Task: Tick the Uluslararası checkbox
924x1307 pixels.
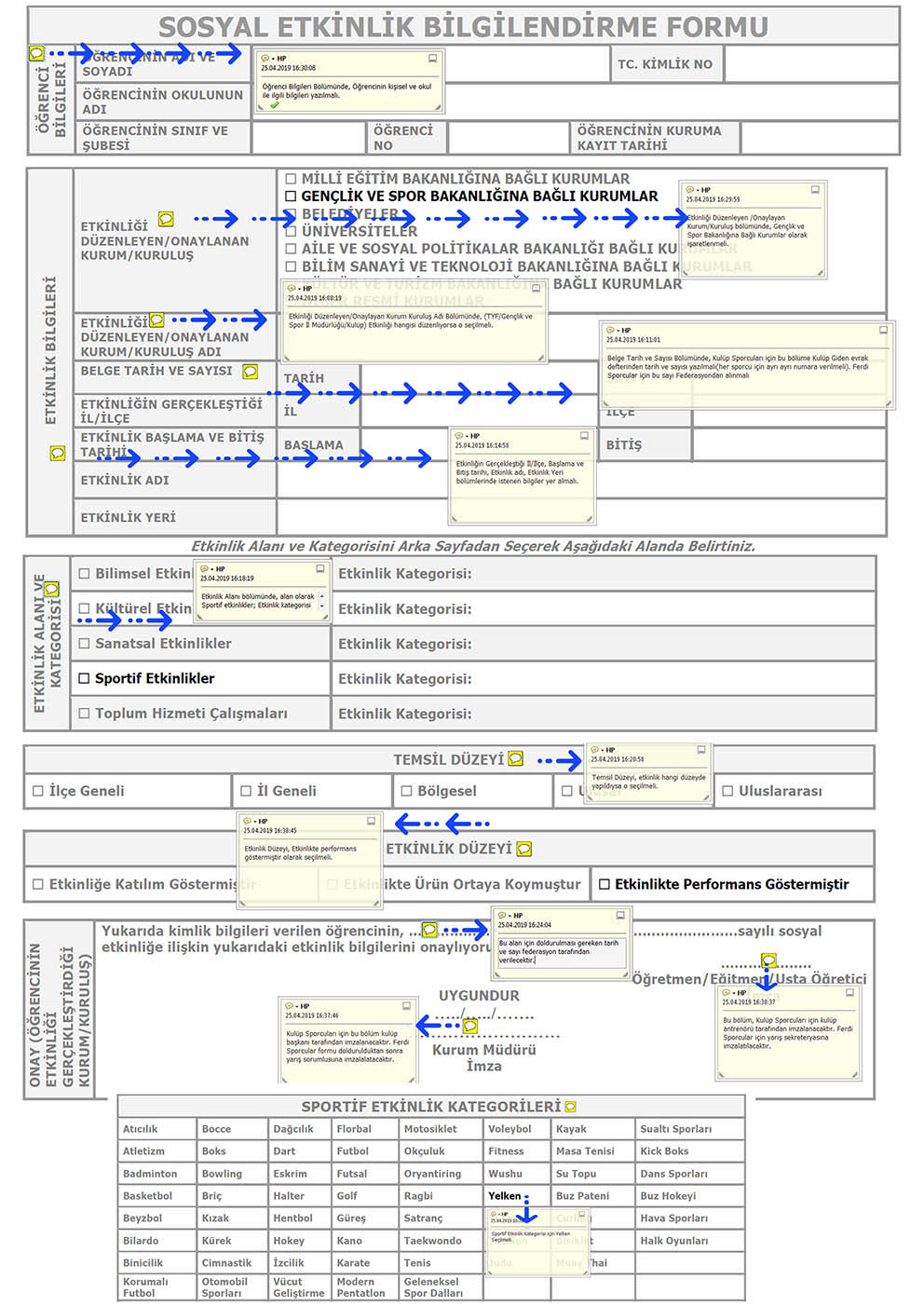Action: (x=728, y=791)
